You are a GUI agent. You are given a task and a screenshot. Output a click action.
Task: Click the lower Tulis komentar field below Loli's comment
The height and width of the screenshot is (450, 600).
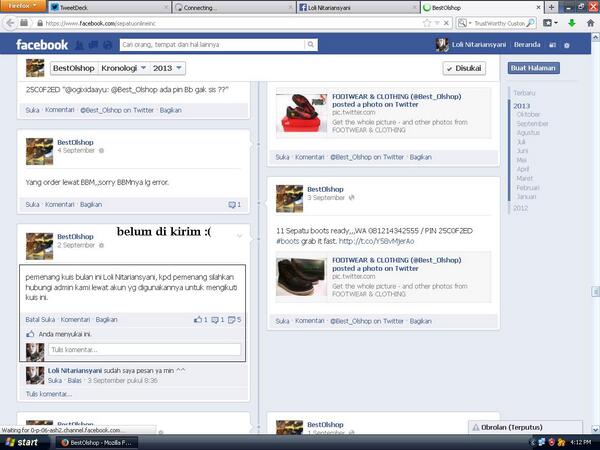click(x=49, y=394)
